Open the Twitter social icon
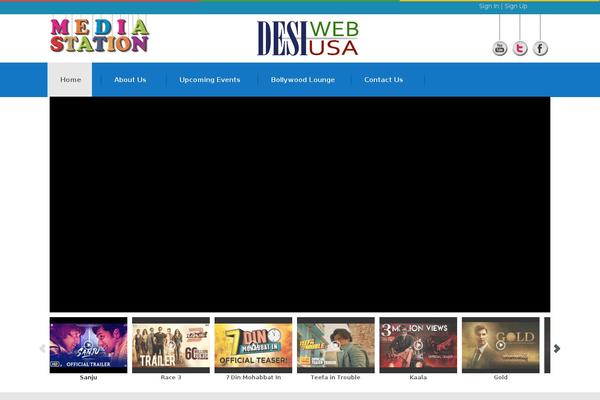The height and width of the screenshot is (400, 600). tap(520, 49)
